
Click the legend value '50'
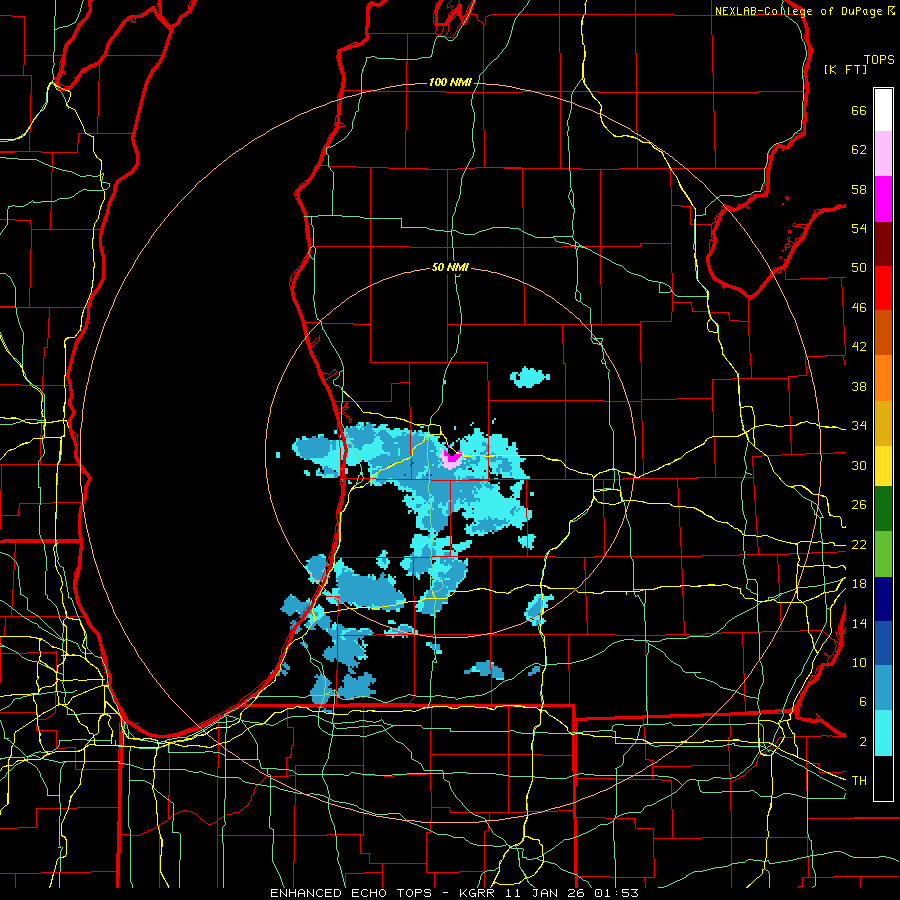859,268
